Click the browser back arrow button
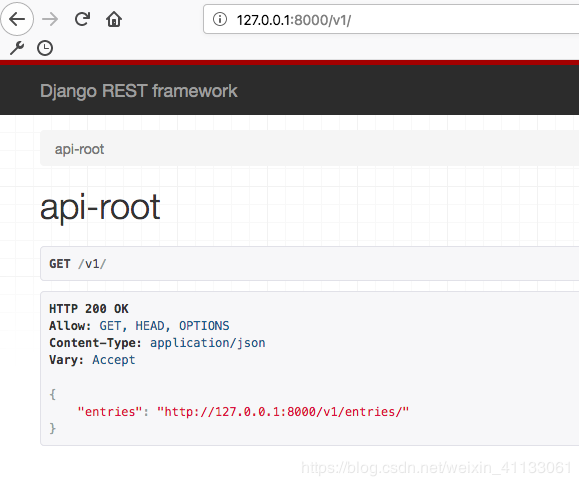Viewport: 579px width, 486px height. pyautogui.click(x=17, y=19)
